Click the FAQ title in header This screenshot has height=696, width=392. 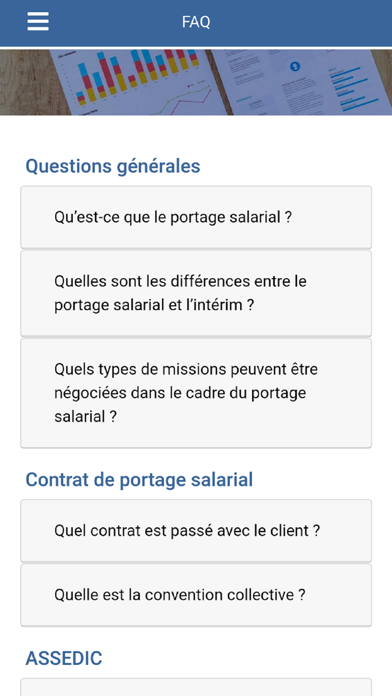(196, 22)
